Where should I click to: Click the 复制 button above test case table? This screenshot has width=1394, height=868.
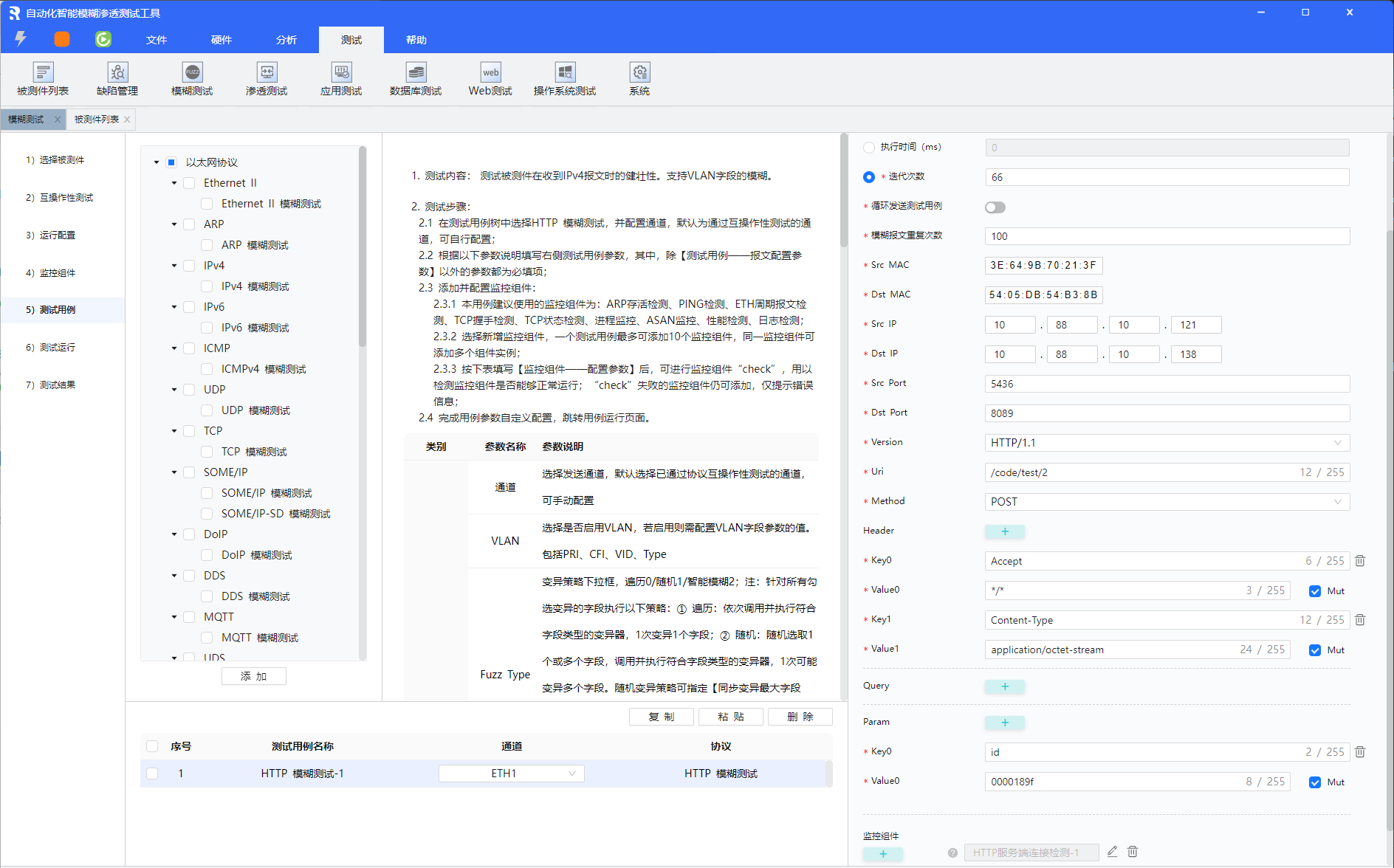point(661,717)
